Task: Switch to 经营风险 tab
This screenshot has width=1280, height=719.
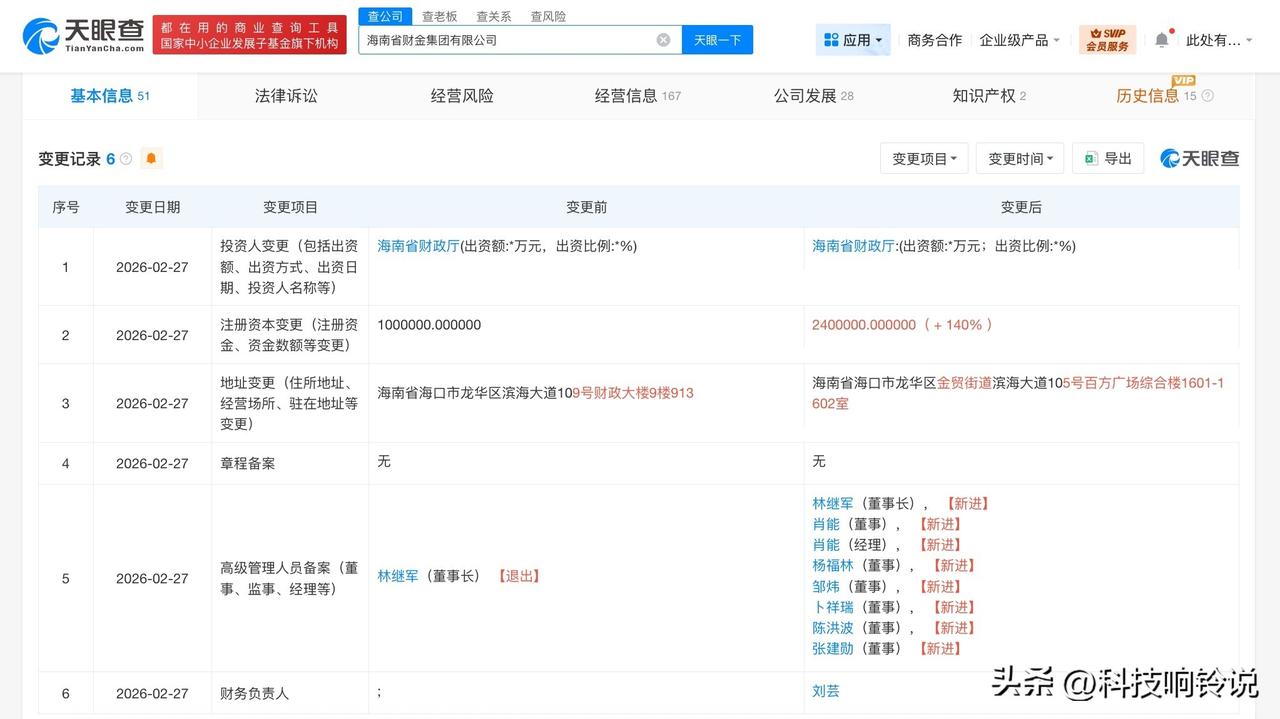Action: pos(462,96)
